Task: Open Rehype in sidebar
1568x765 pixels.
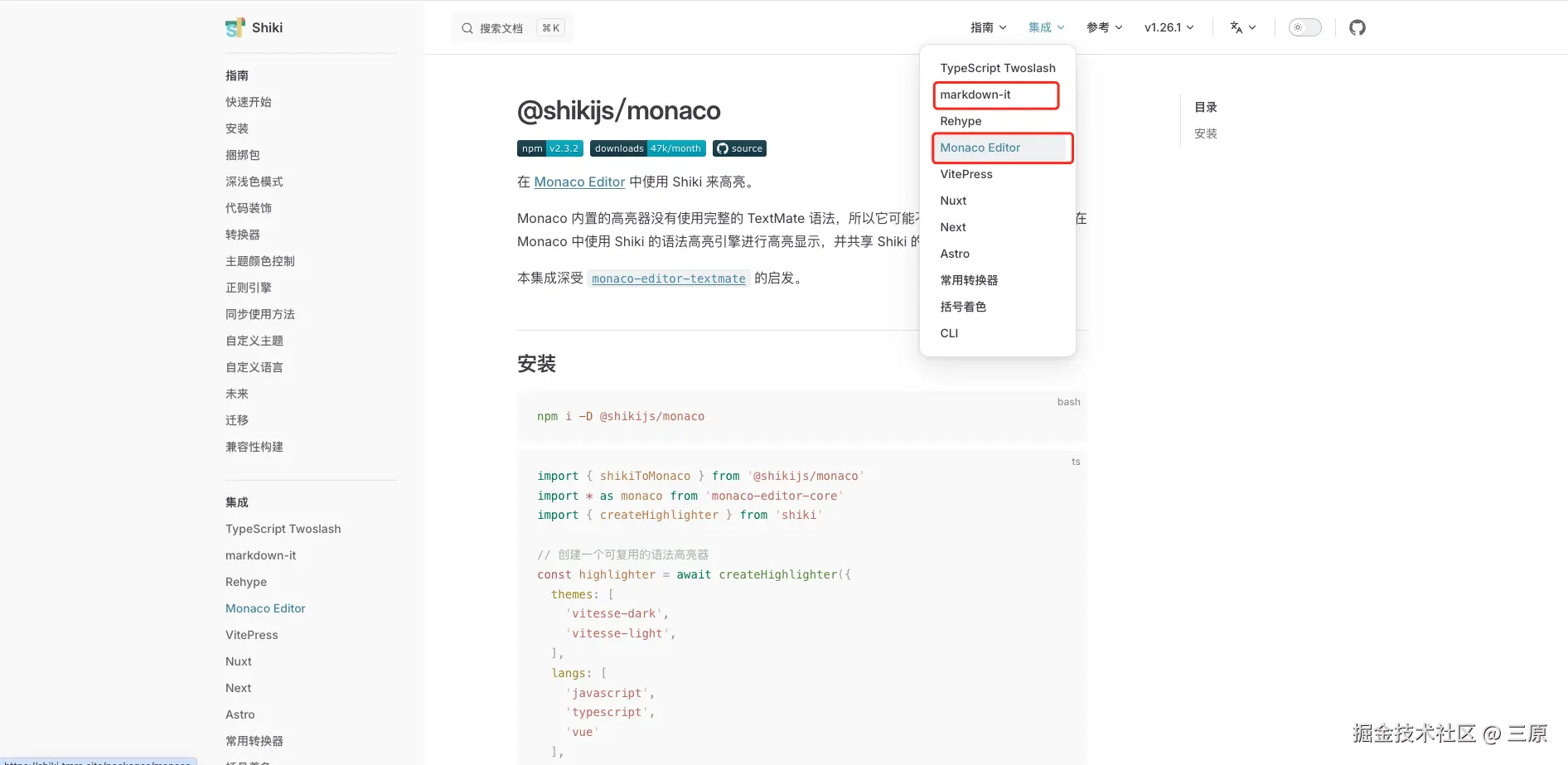Action: (x=246, y=582)
